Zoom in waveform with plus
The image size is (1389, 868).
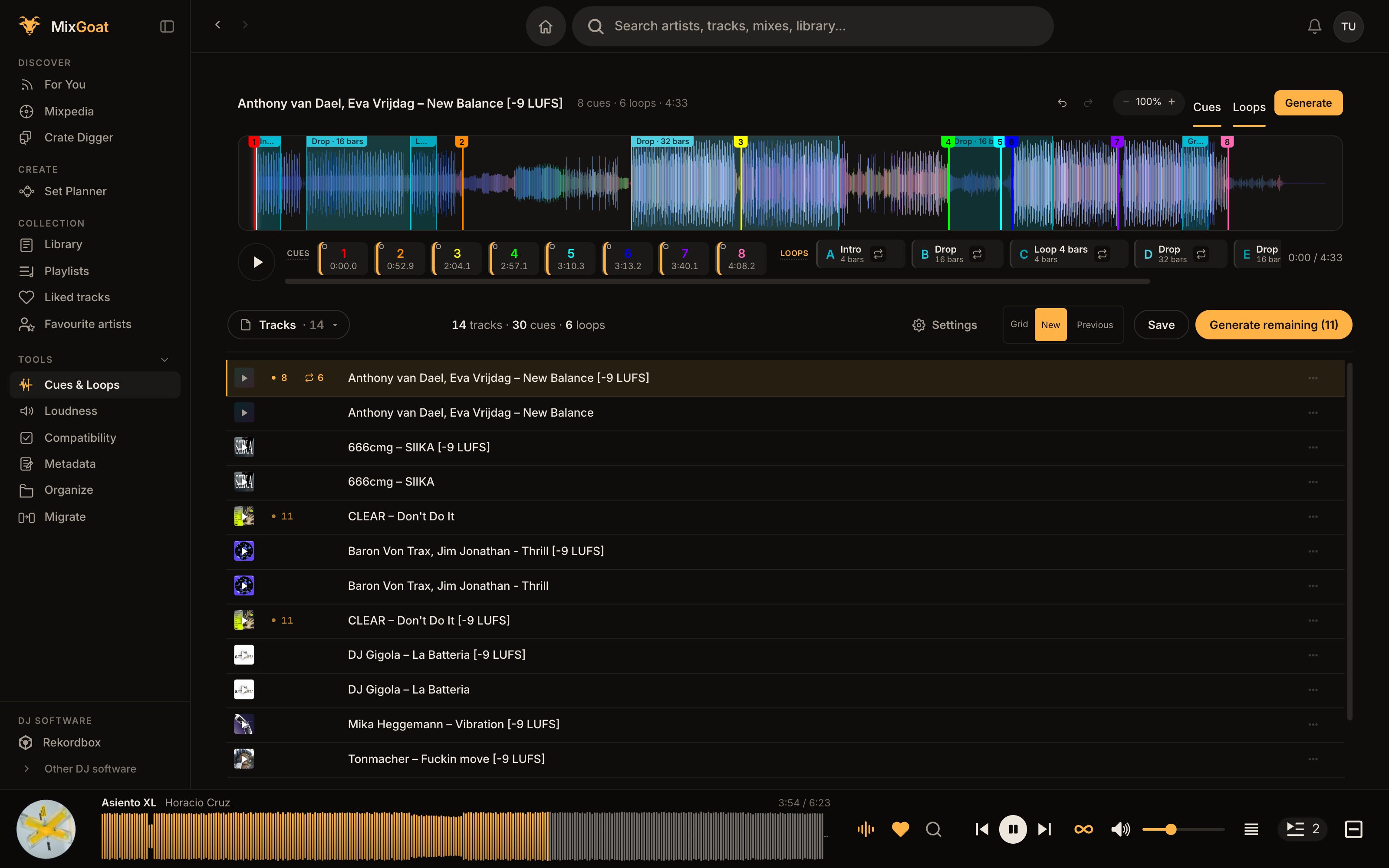tap(1172, 102)
